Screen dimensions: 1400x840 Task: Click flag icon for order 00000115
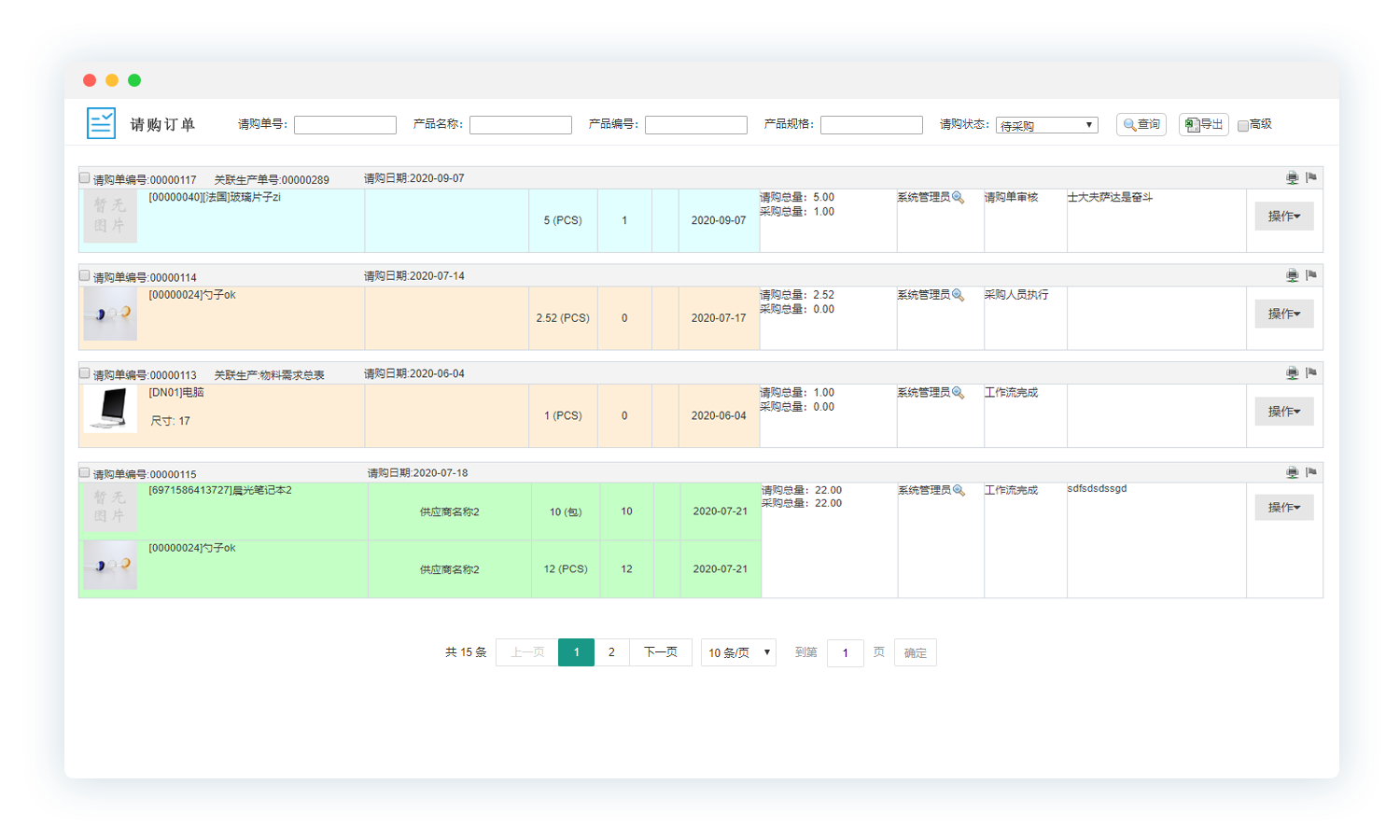tap(1311, 472)
